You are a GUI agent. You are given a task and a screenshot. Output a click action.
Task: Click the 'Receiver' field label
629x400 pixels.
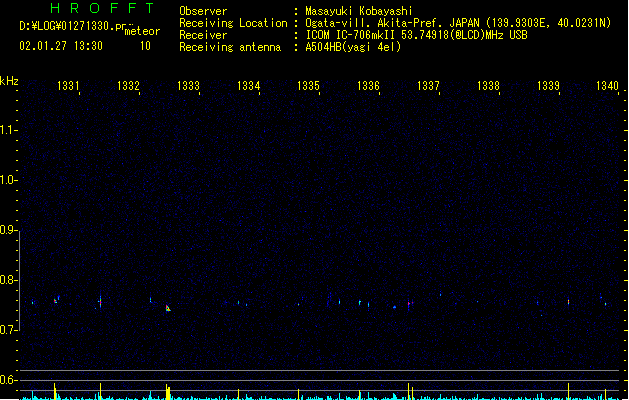tap(203, 35)
